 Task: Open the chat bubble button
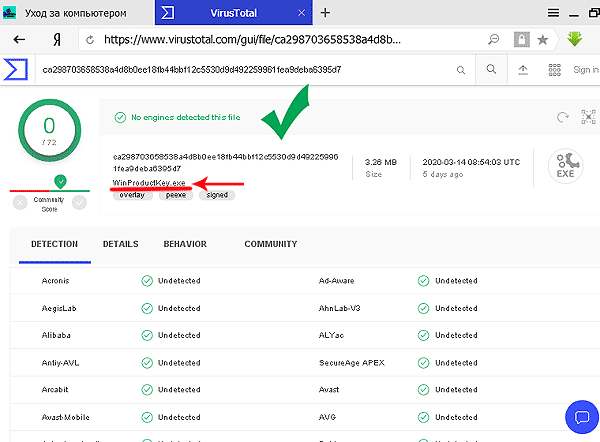click(x=582, y=417)
